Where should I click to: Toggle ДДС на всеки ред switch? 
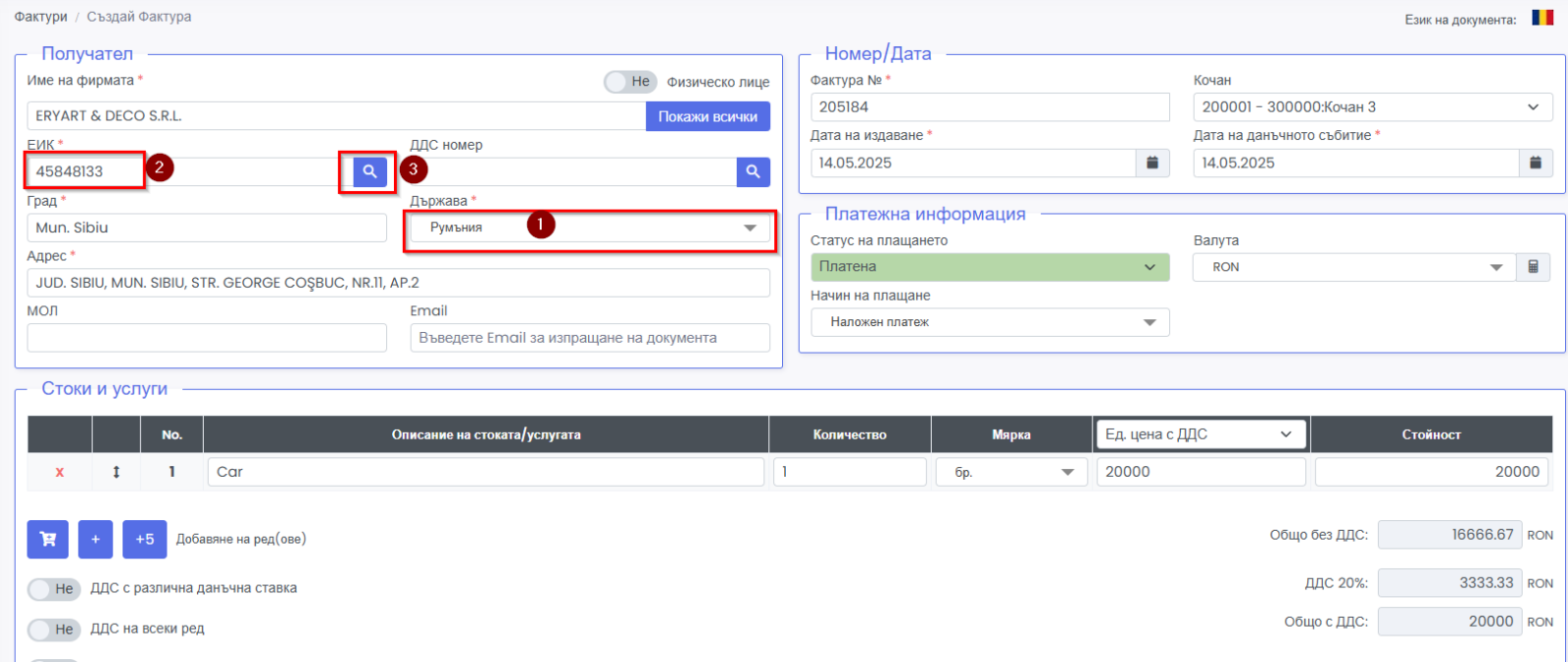(x=54, y=630)
